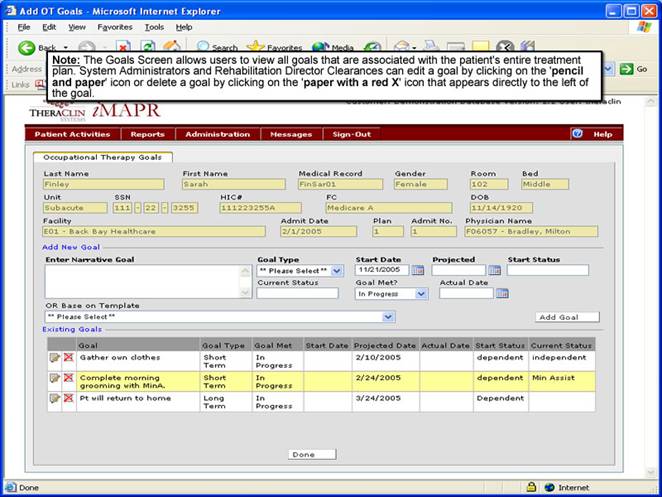
Task: Click the Add Goal button
Action: (567, 317)
